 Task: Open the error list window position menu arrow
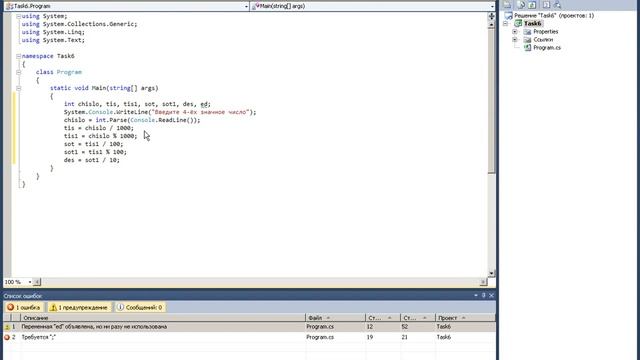pos(476,295)
